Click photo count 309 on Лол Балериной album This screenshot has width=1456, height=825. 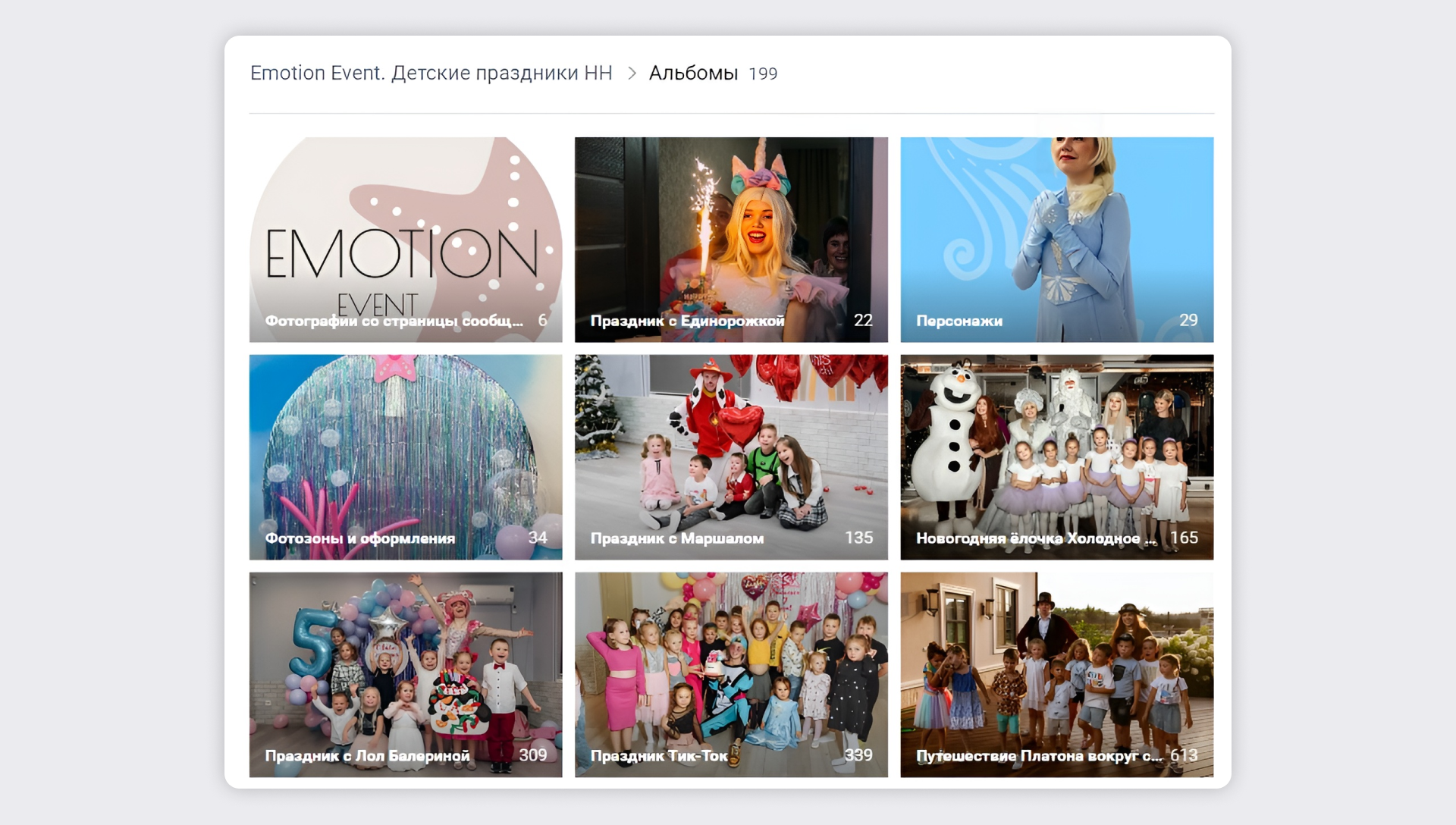533,755
